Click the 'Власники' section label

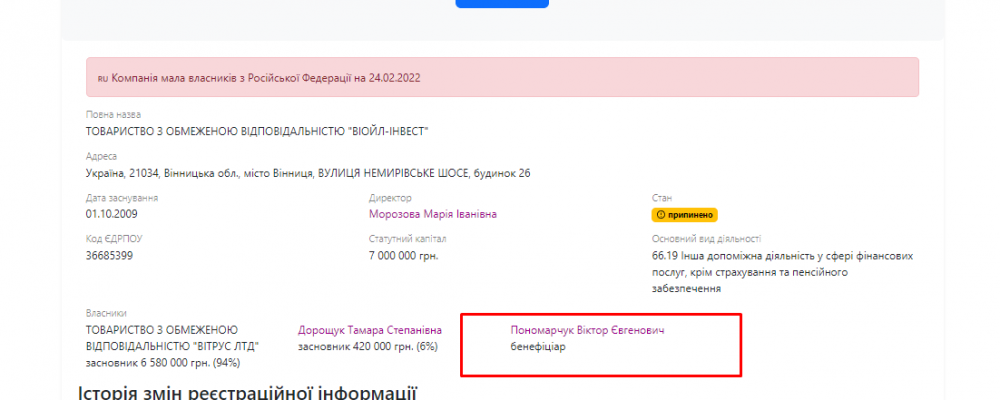tap(107, 313)
